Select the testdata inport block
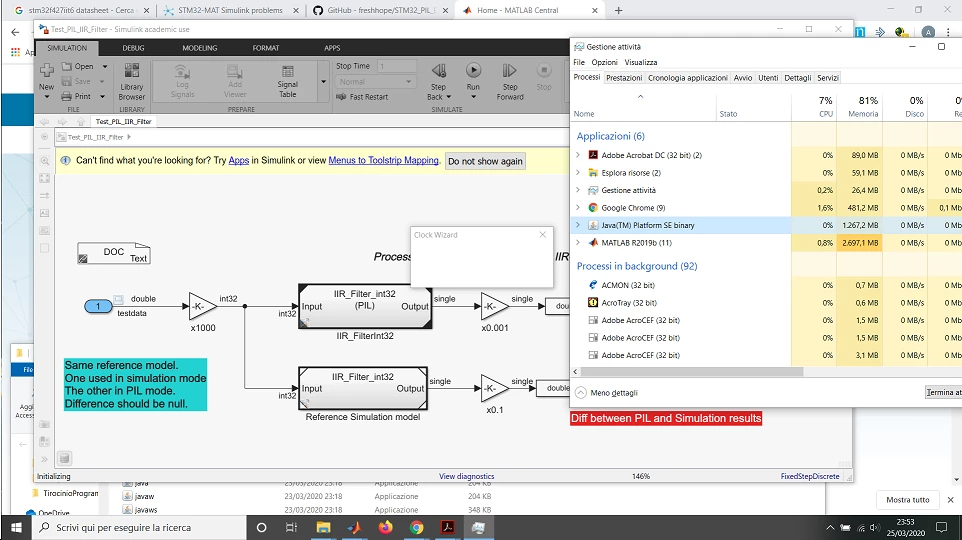 tap(98, 306)
